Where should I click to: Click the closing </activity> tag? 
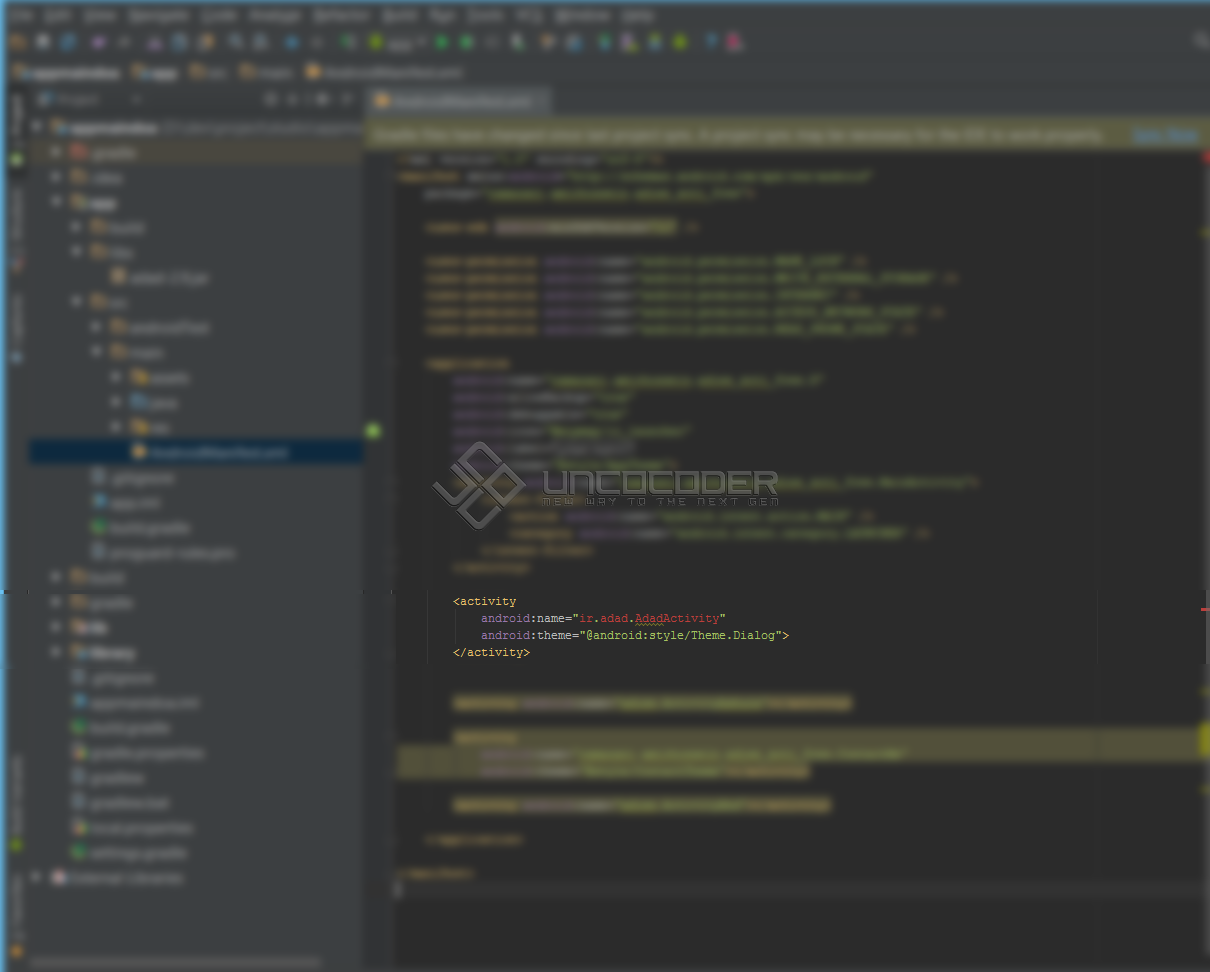492,653
